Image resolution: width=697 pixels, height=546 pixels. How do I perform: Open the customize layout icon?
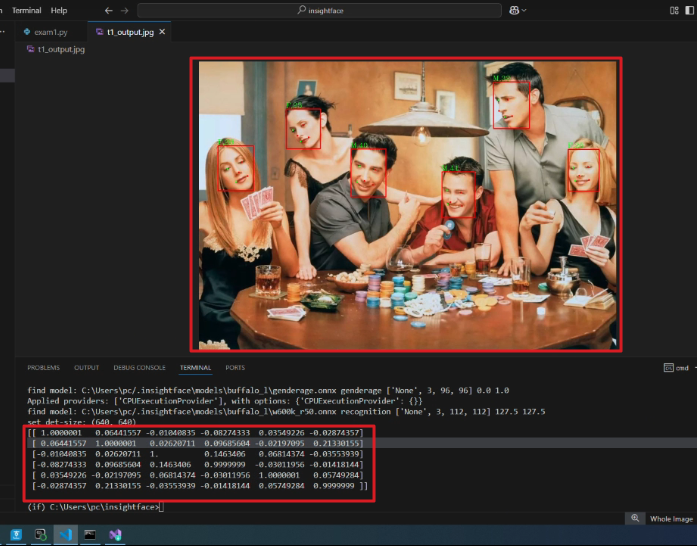(x=674, y=10)
